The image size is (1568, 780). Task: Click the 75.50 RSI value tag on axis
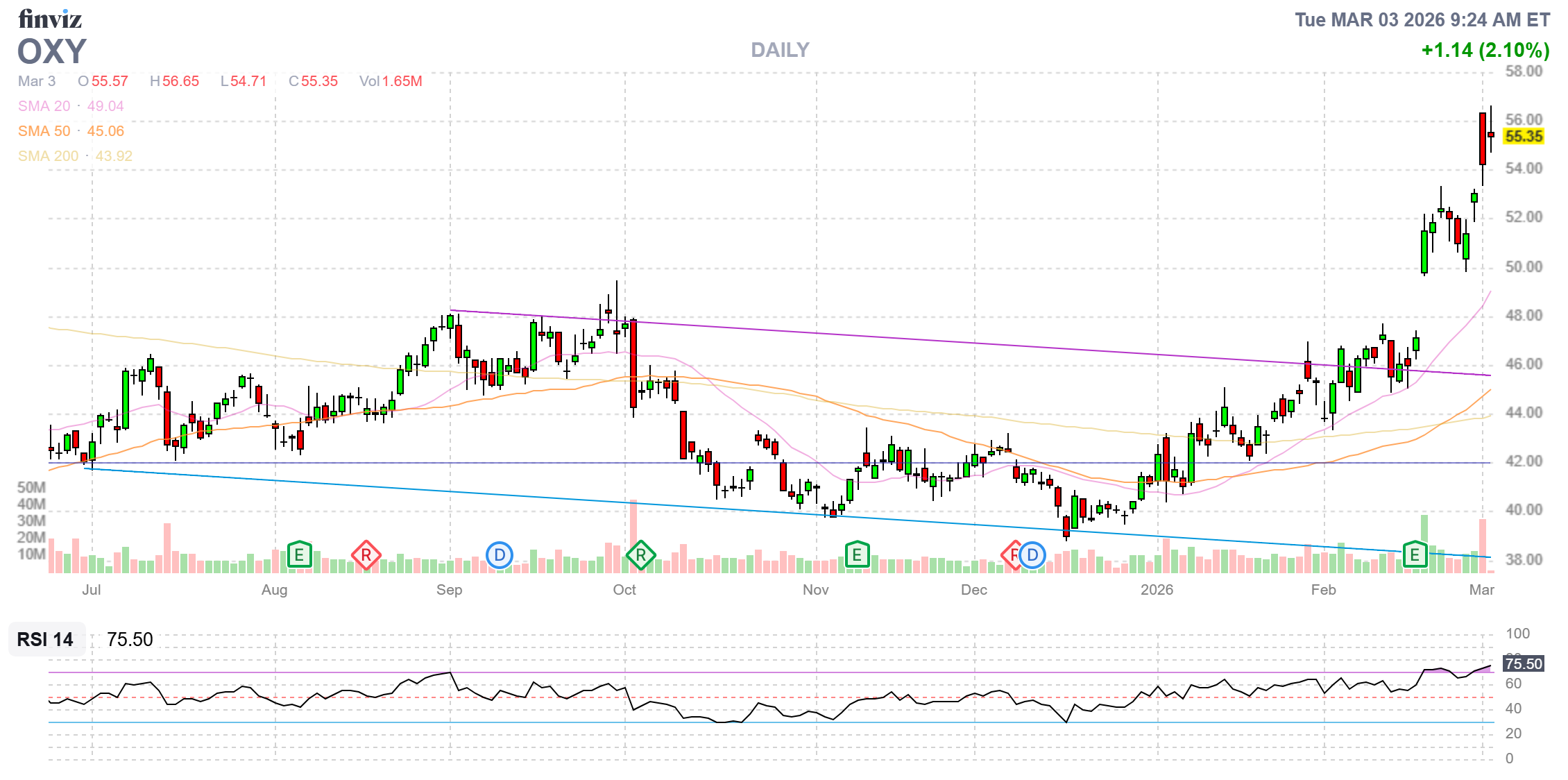1523,664
